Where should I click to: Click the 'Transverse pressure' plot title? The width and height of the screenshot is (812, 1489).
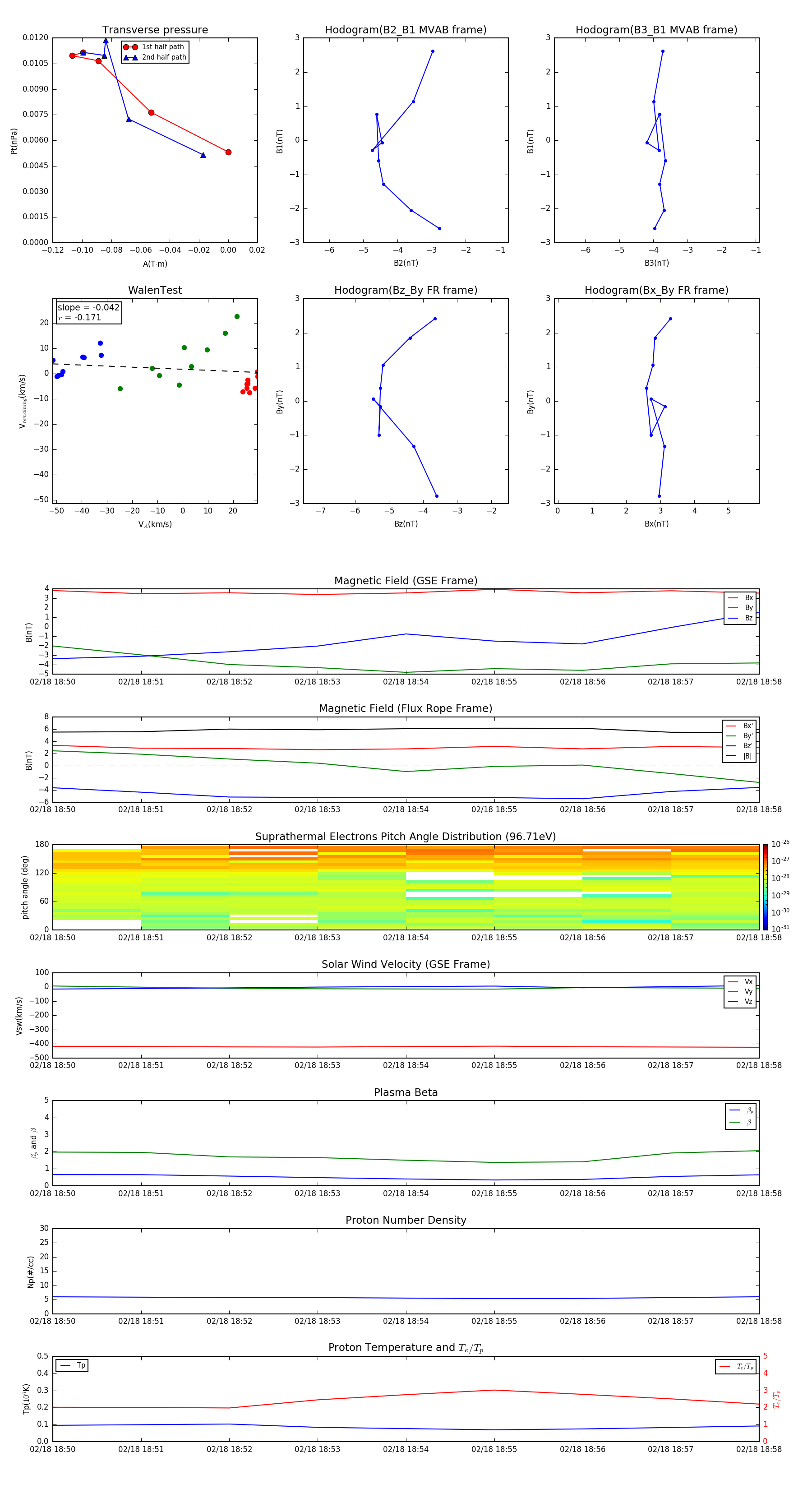point(155,30)
